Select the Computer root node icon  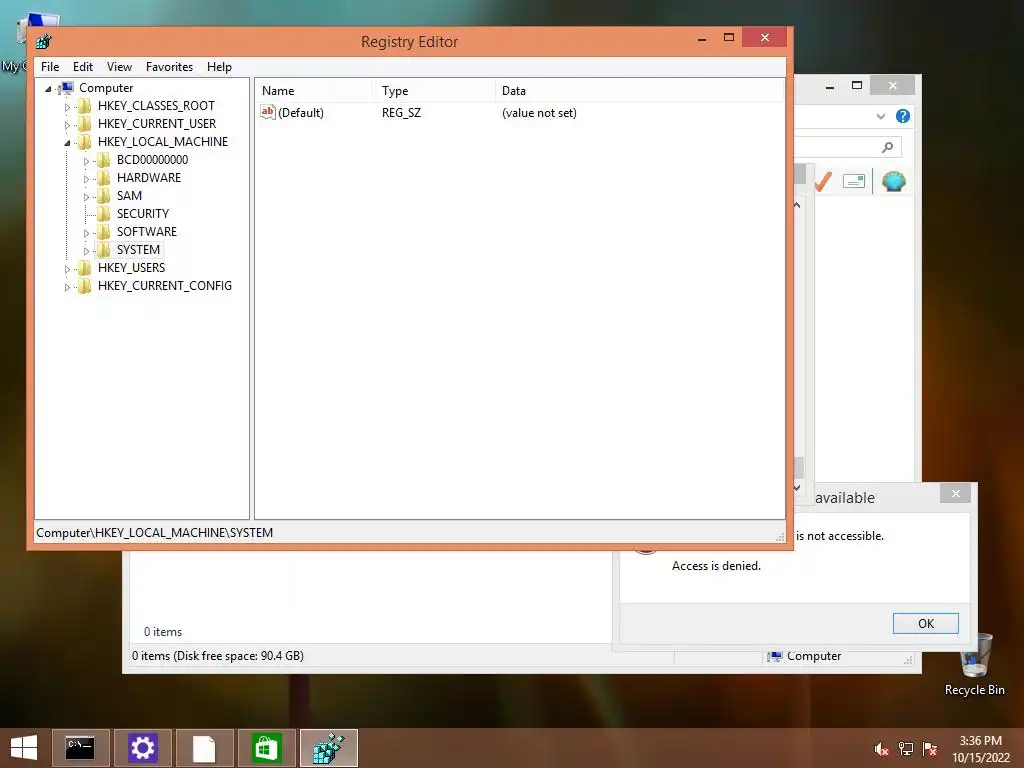(65, 88)
